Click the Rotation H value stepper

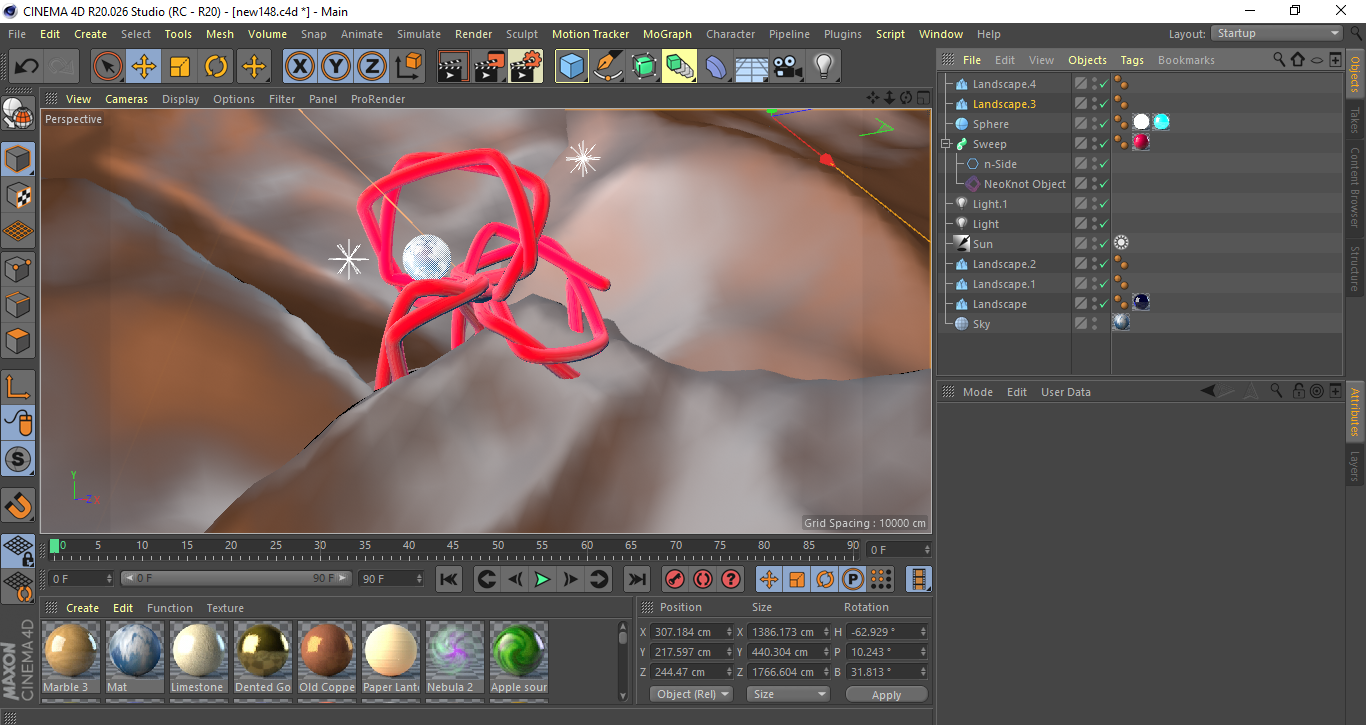click(922, 632)
